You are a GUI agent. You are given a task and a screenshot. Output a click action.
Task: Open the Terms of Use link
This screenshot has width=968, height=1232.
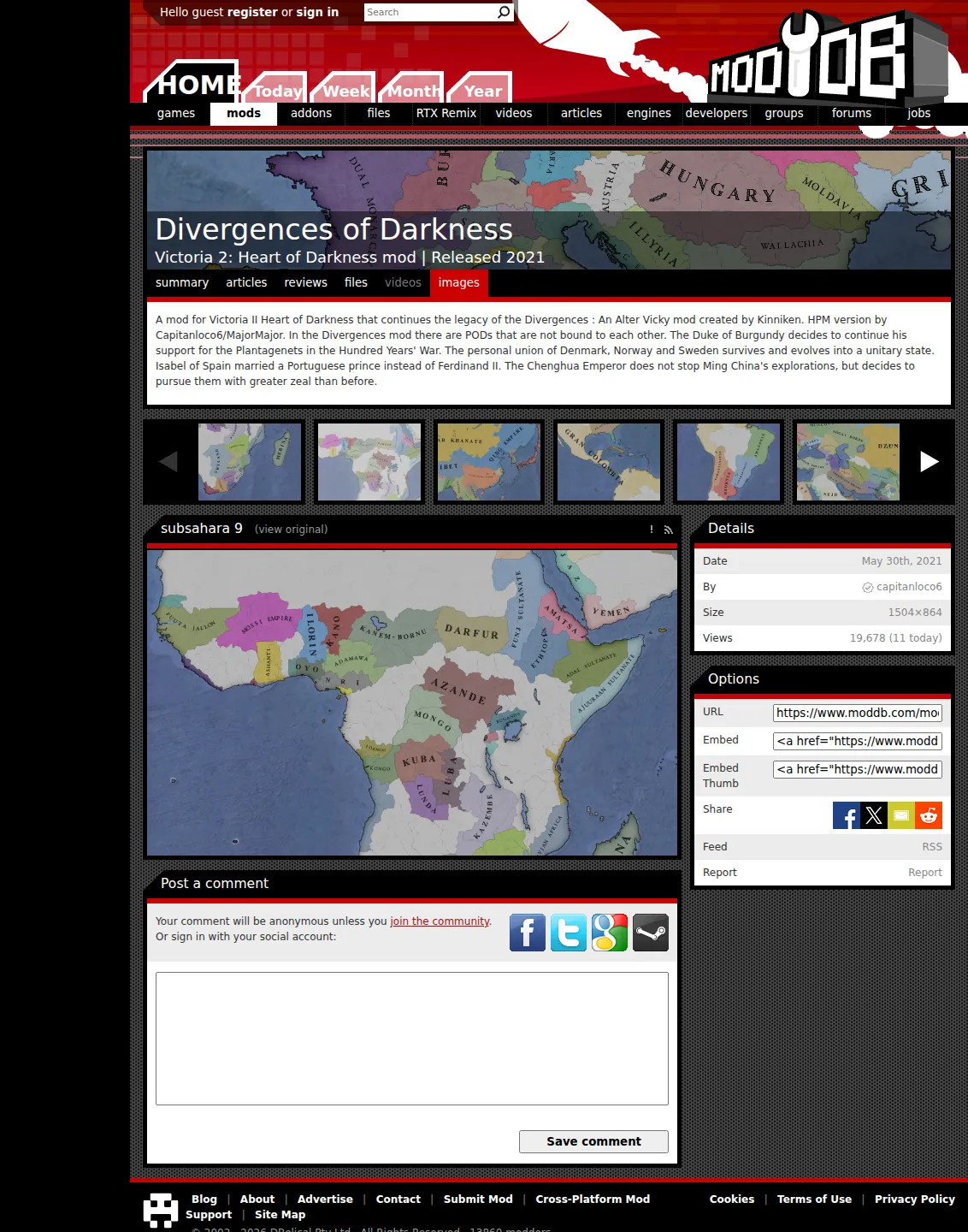(x=814, y=1199)
